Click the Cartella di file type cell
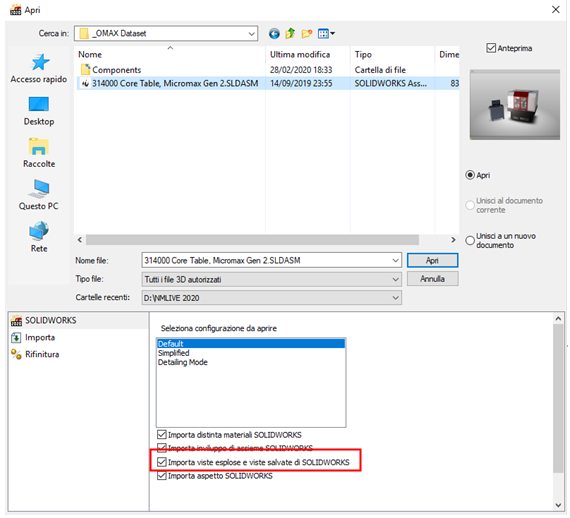Screen dimensions: 570x518 click(380, 70)
